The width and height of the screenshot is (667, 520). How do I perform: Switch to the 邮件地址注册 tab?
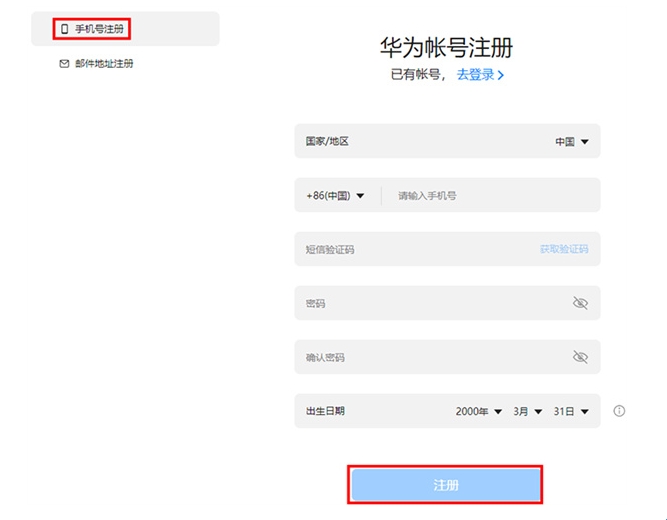[x=103, y=64]
